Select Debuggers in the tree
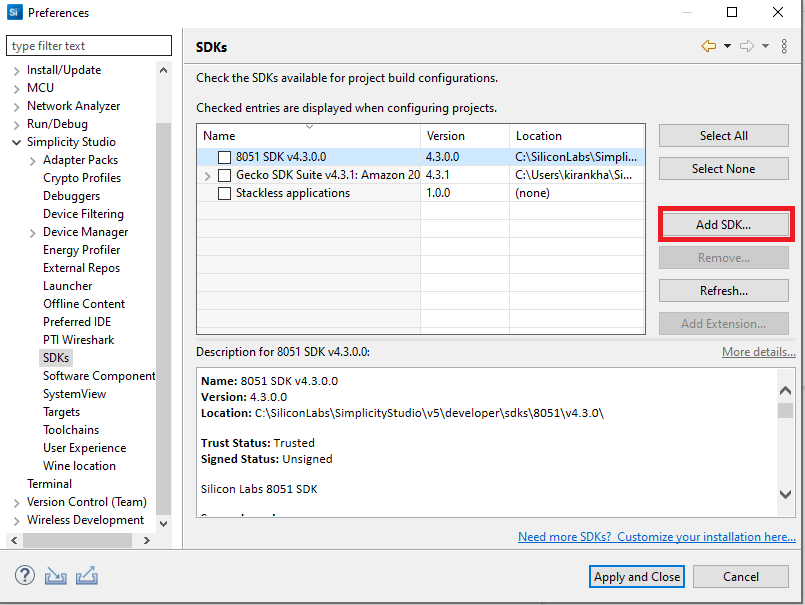Image resolution: width=805 pixels, height=605 pixels. 71,196
